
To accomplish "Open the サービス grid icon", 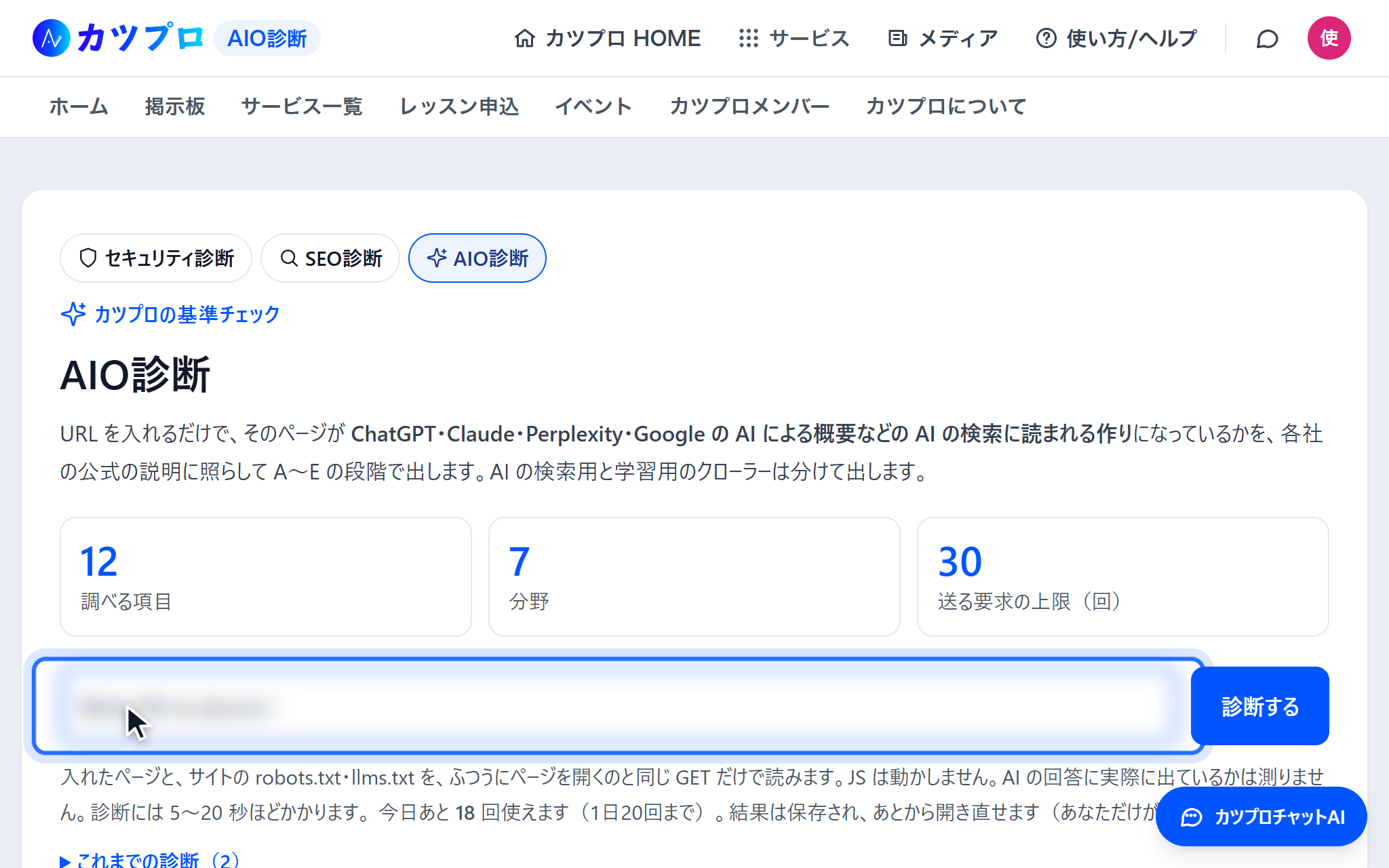I will pyautogui.click(x=748, y=39).
